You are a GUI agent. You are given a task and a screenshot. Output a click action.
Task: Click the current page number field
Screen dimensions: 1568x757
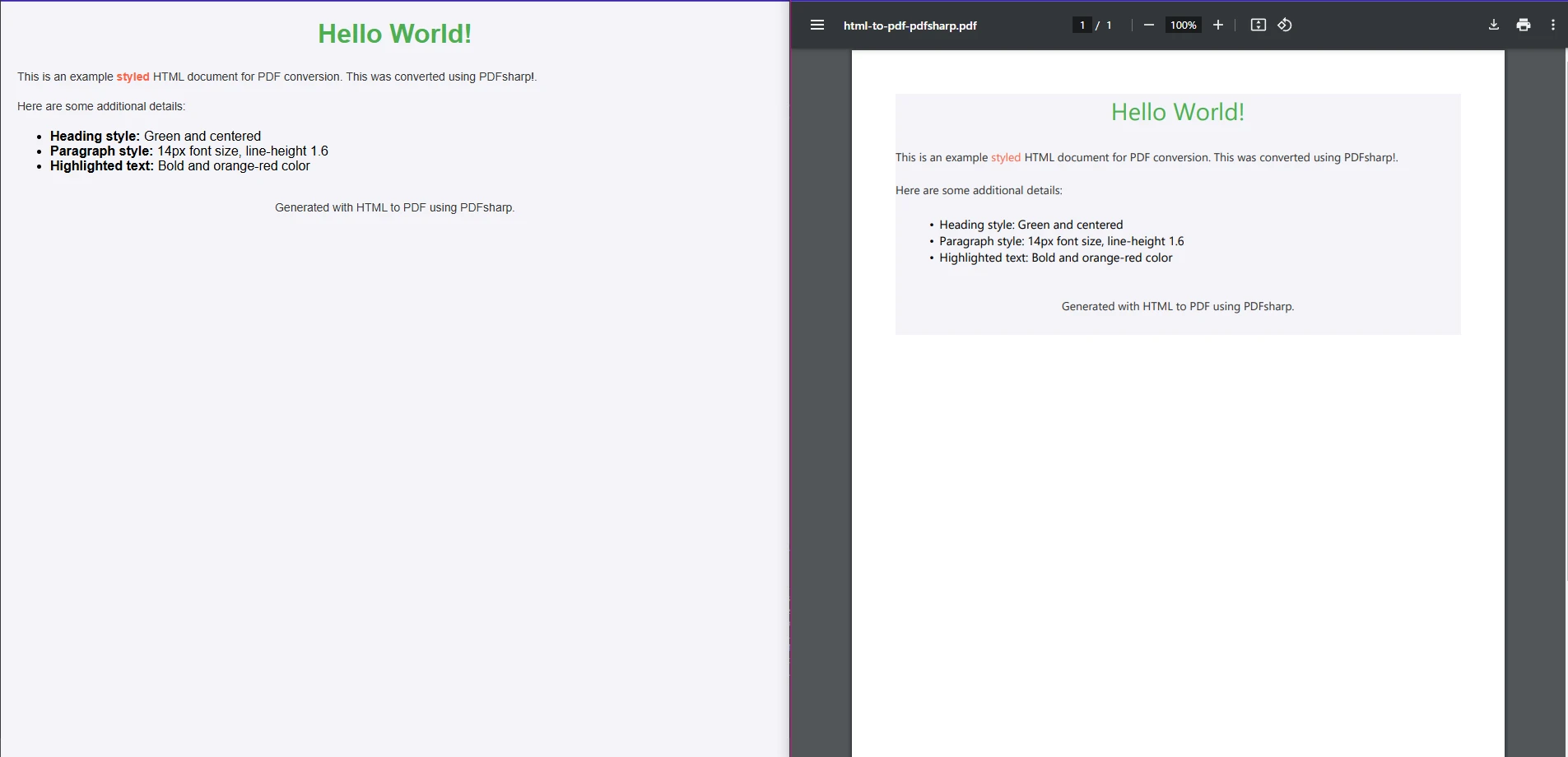coord(1082,25)
